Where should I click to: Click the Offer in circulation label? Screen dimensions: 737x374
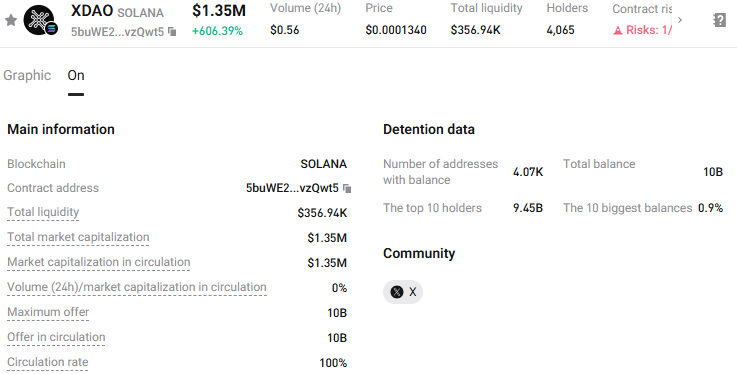56,337
